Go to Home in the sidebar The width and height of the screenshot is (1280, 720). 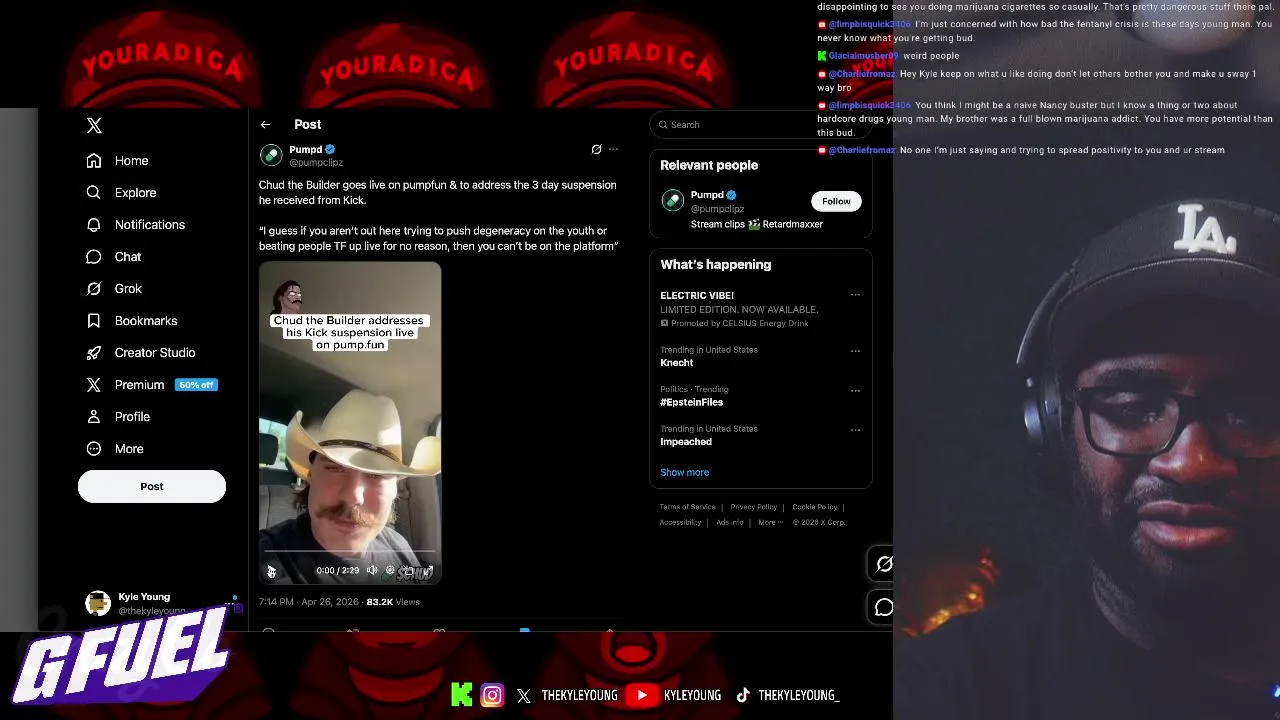tap(118, 161)
